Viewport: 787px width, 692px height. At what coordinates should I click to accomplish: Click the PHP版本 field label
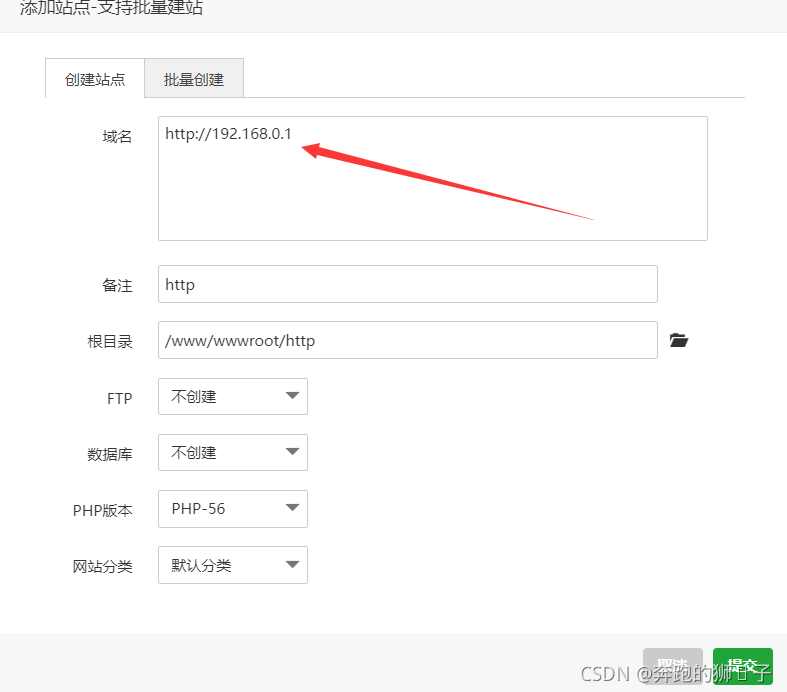click(x=103, y=510)
